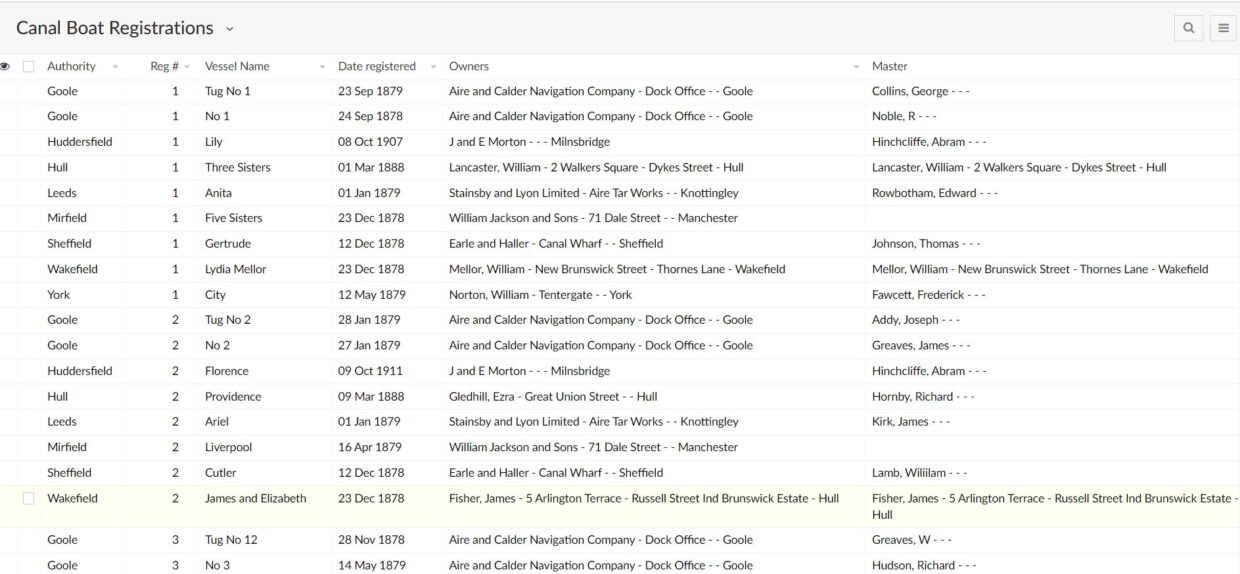Viewport: 1240px width, 574px height.
Task: Open the Reg # column dropdown arrow
Action: pyautogui.click(x=188, y=67)
